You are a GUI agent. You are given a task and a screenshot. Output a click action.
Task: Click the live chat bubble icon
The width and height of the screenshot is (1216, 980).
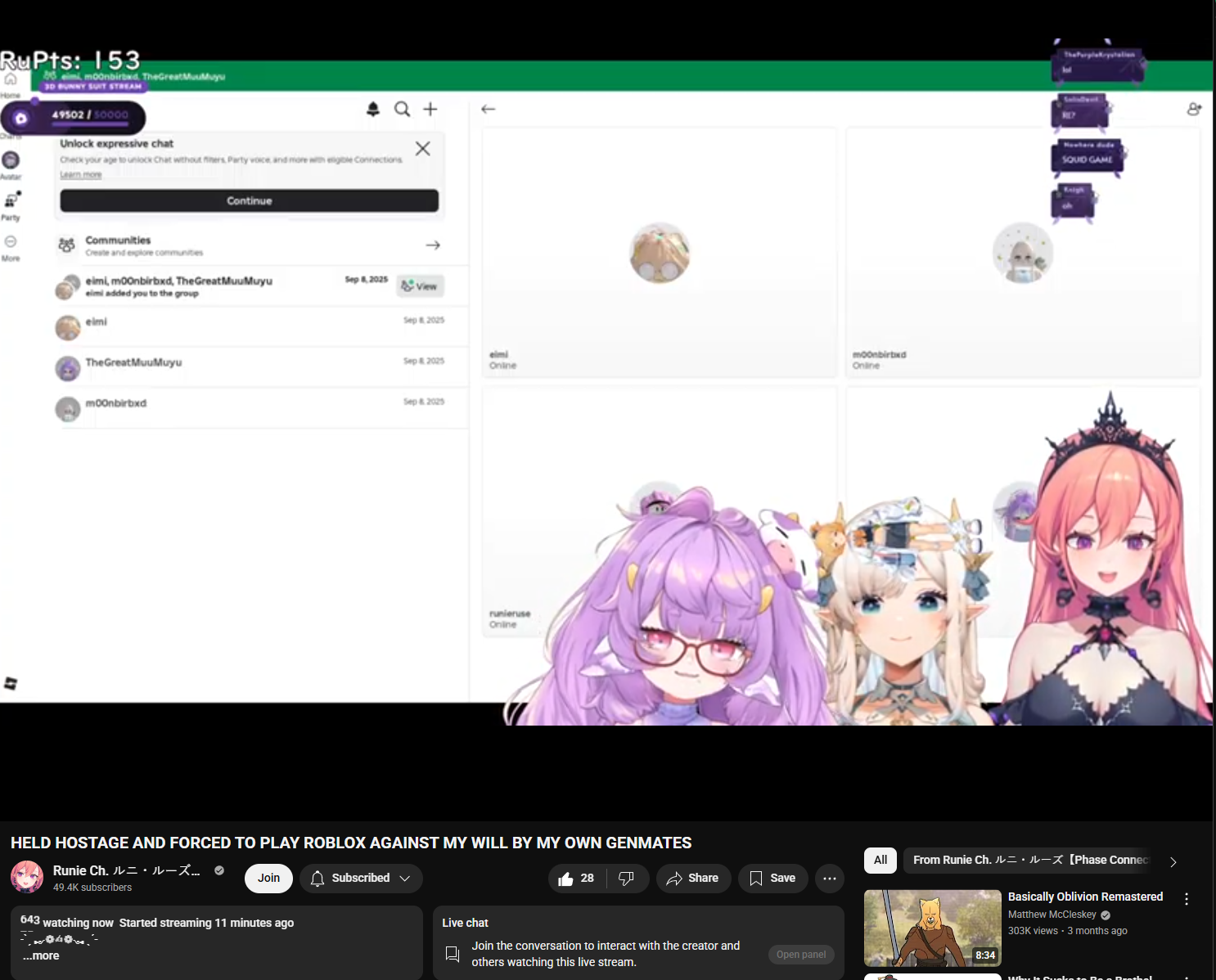tap(453, 954)
